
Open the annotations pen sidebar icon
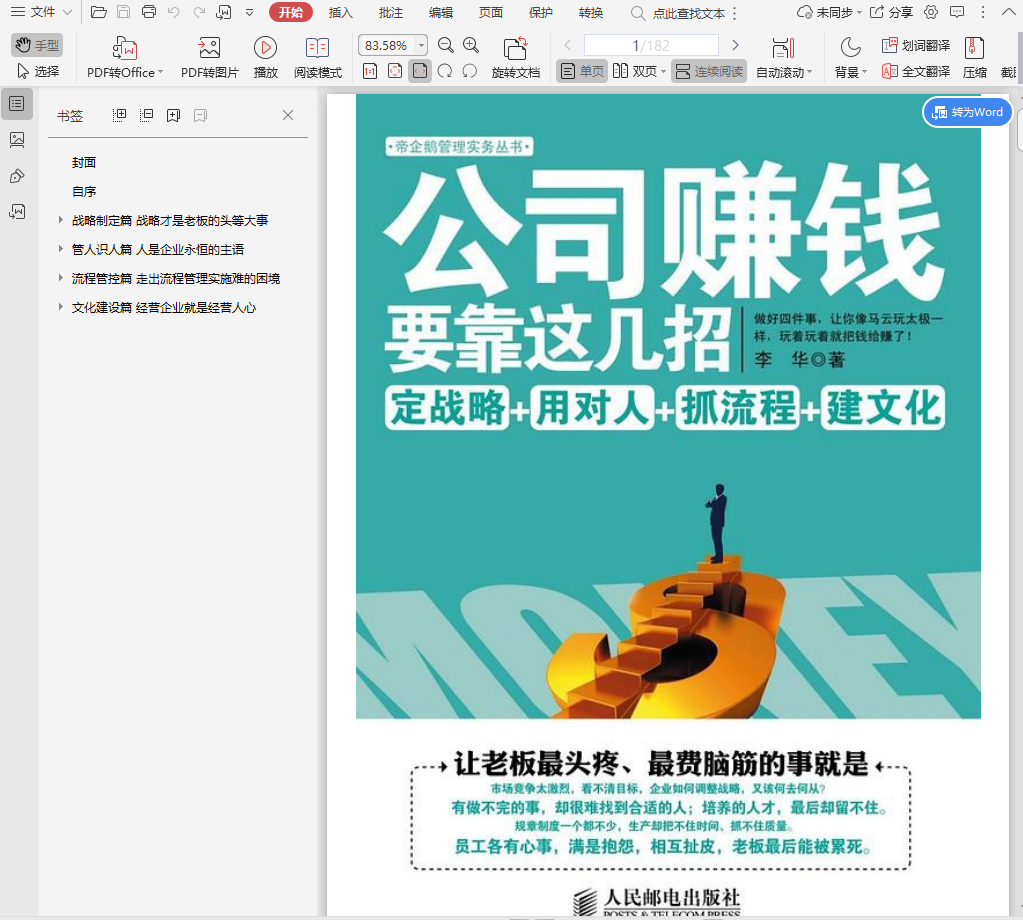[17, 176]
